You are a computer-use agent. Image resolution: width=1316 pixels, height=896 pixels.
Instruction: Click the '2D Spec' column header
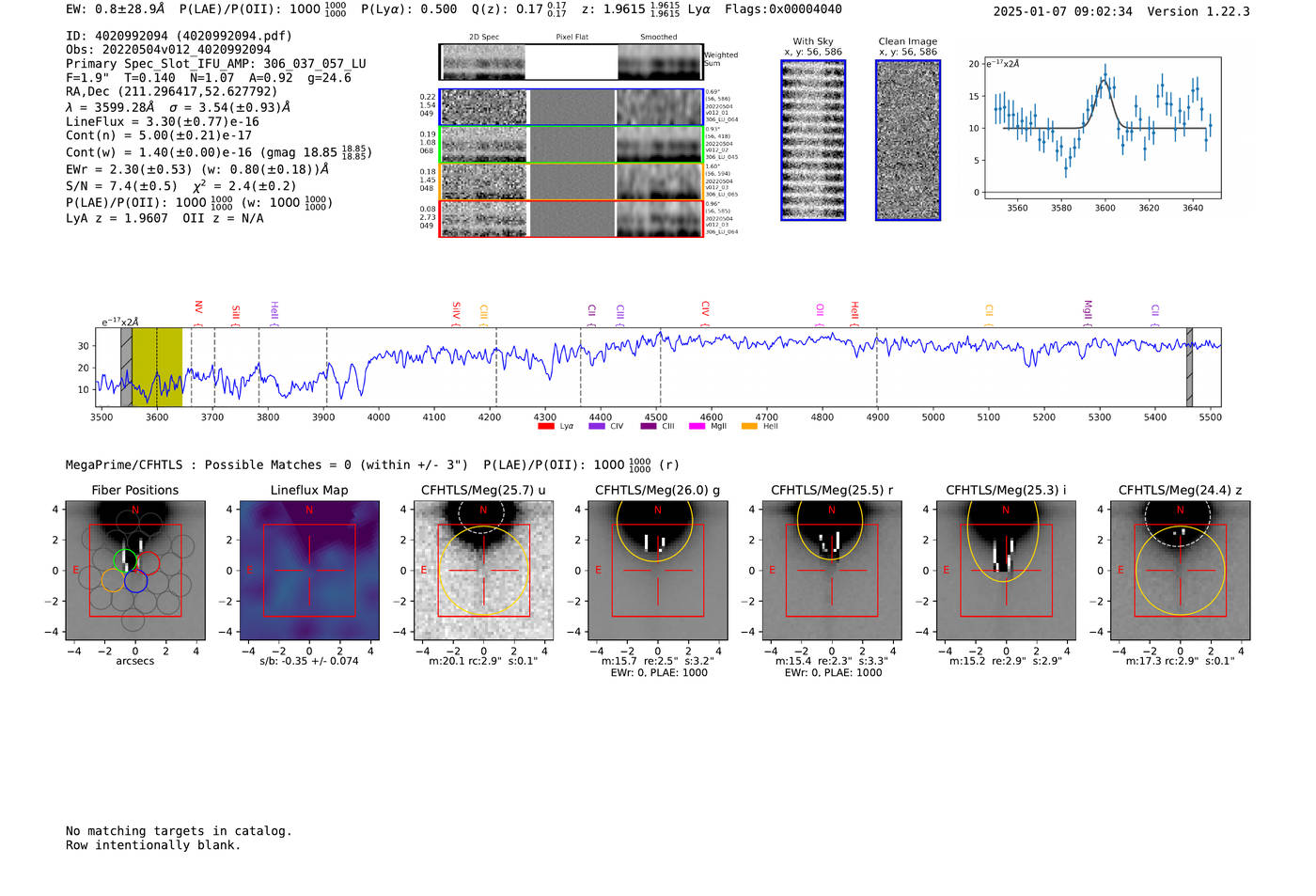[x=484, y=38]
